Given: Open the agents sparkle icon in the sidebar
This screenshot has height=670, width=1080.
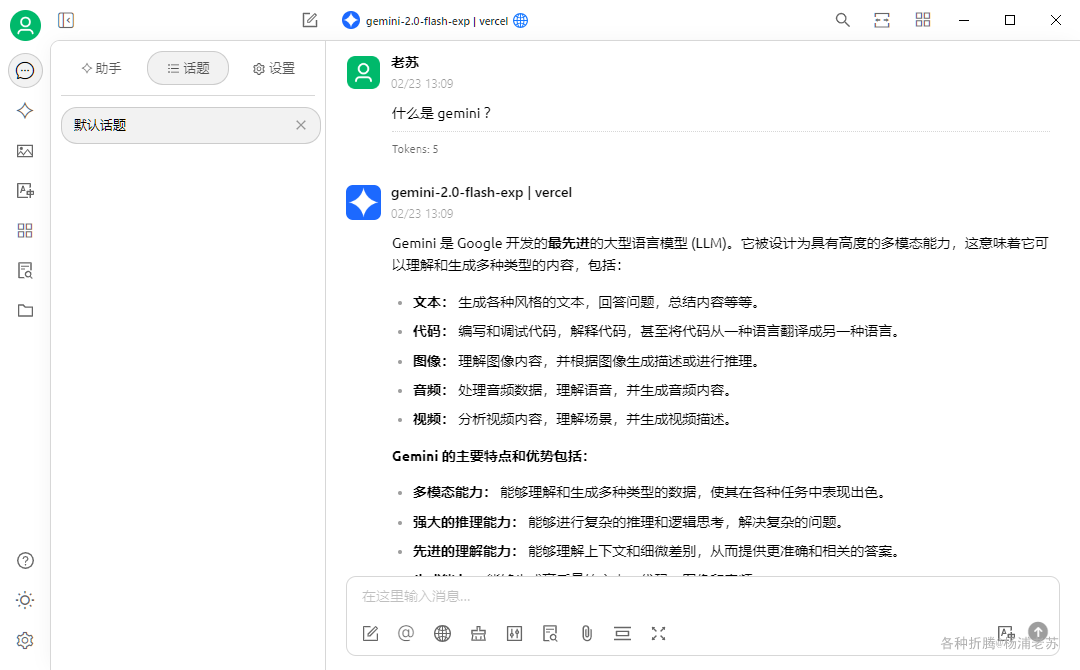Looking at the screenshot, I should pos(25,111).
